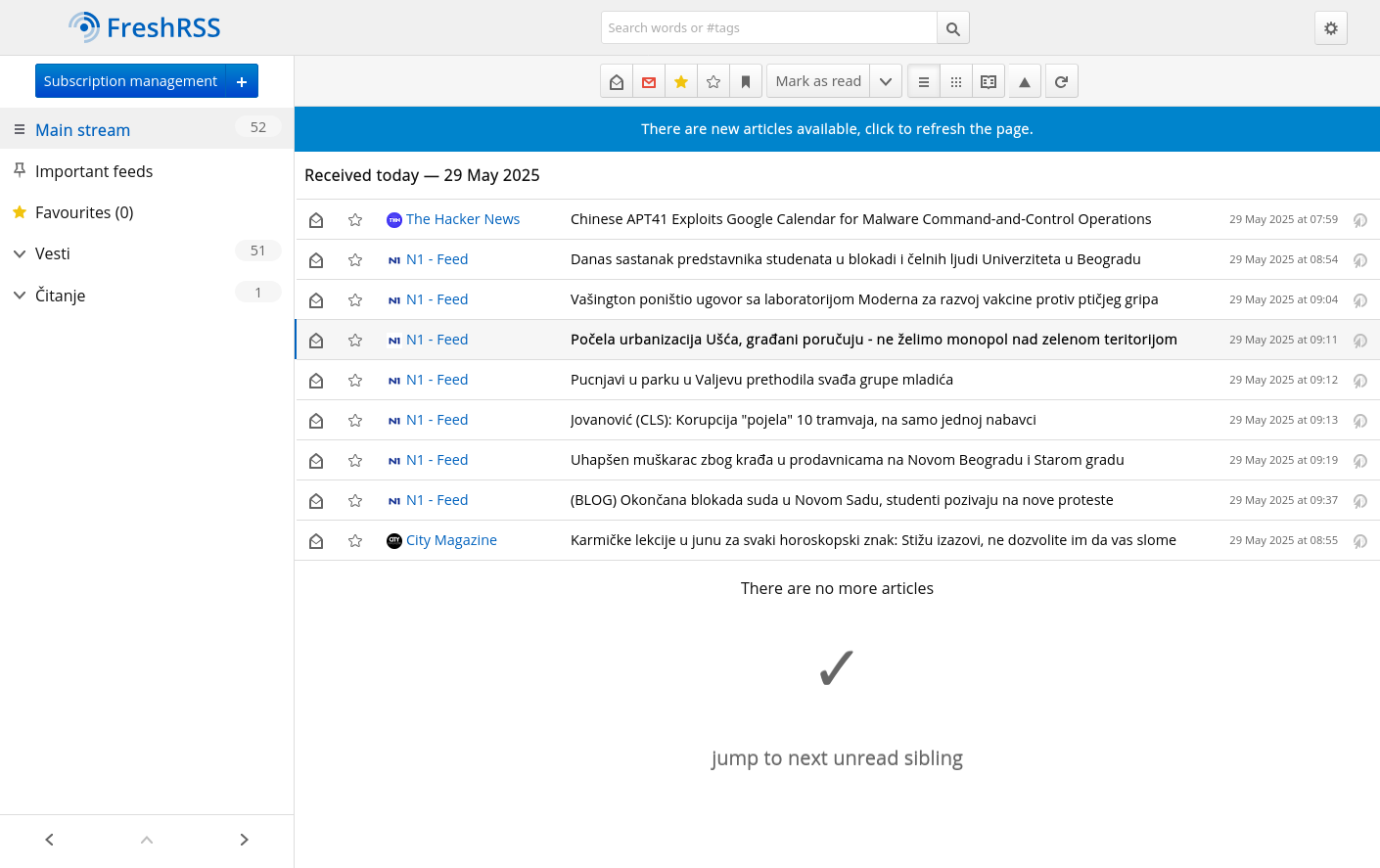1380x868 pixels.
Task: Star the Počela urbanizacija Ušća article
Action: (355, 341)
